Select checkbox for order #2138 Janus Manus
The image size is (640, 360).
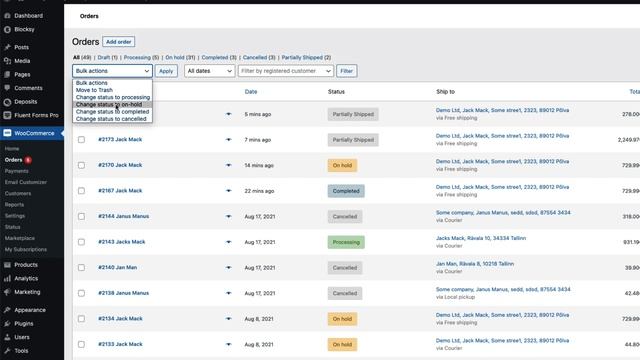81,293
